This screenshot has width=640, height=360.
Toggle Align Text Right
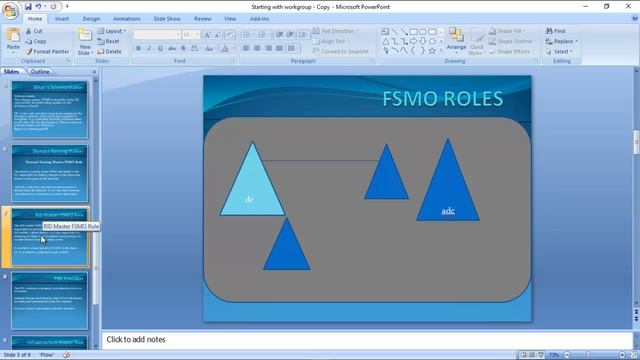pos(268,49)
